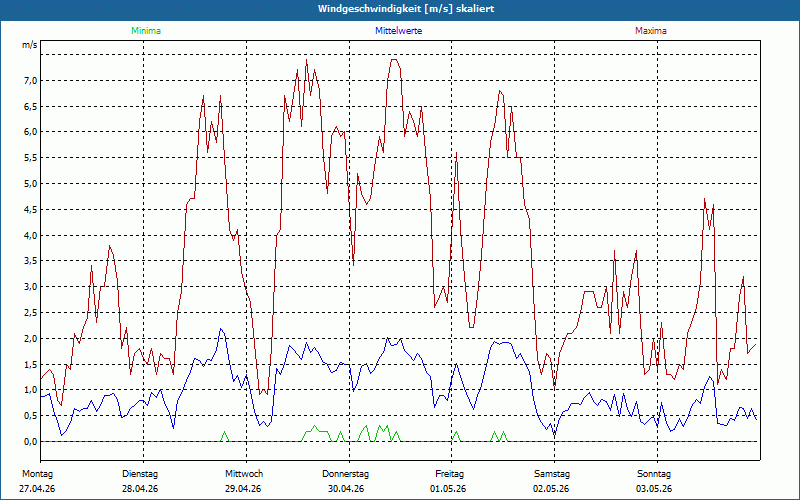Click the 5,5 y-axis value
The height and width of the screenshot is (500, 800).
point(30,158)
